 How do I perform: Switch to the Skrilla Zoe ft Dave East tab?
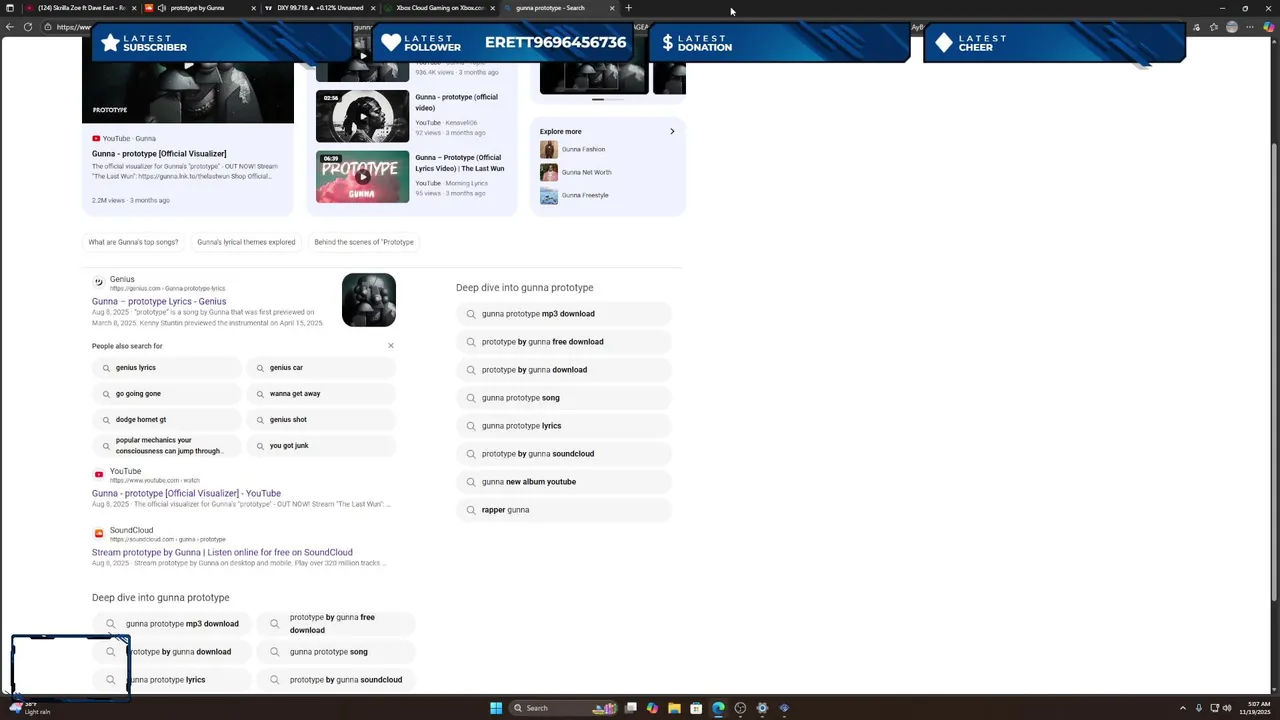pos(80,8)
